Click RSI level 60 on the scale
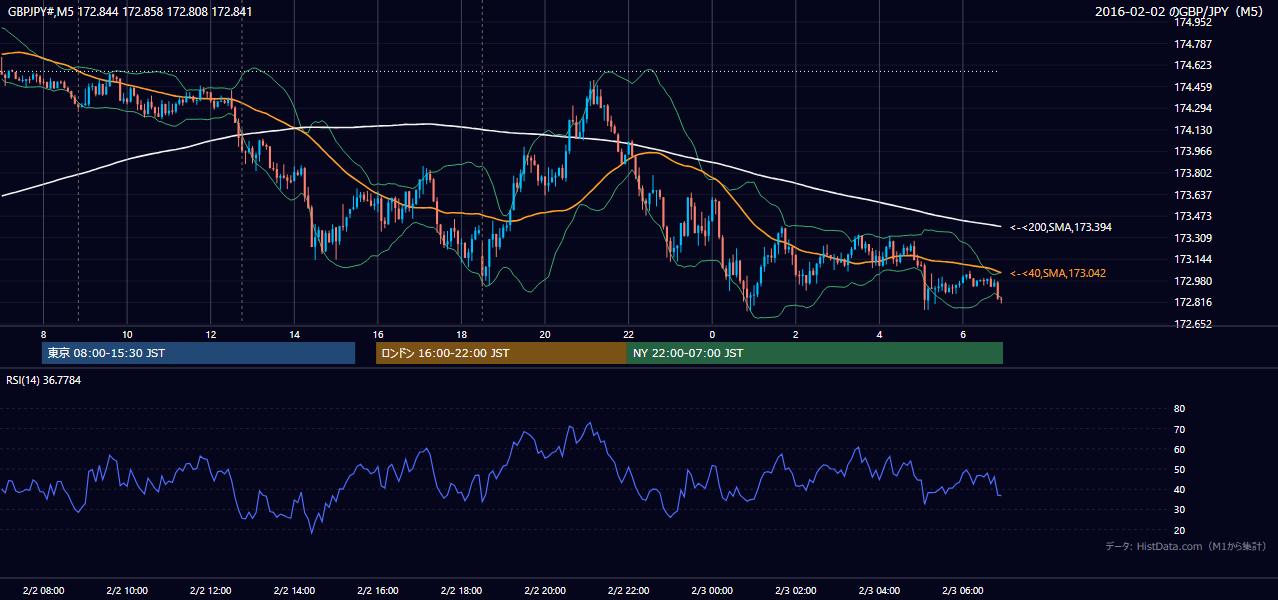This screenshot has height=600, width=1278. click(x=1179, y=449)
